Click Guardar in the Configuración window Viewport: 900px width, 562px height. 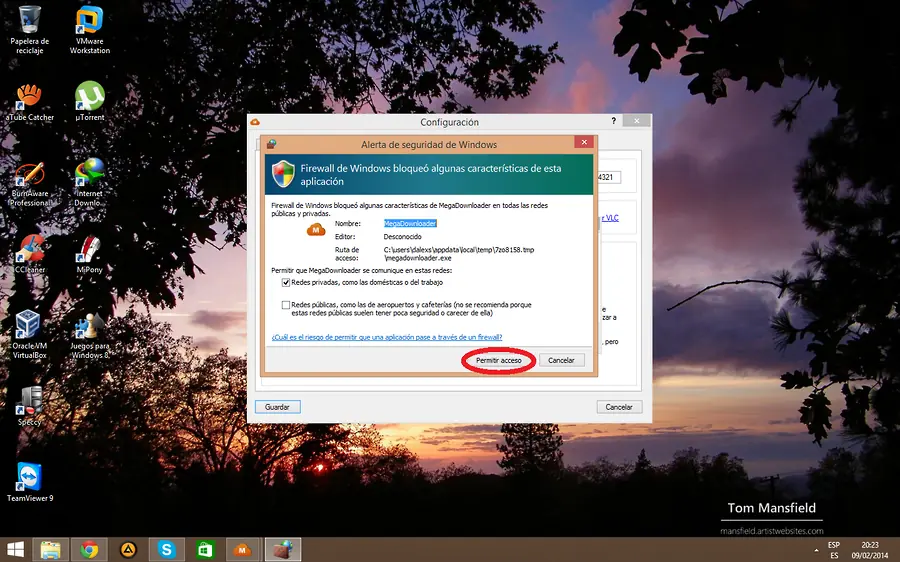pyautogui.click(x=277, y=406)
